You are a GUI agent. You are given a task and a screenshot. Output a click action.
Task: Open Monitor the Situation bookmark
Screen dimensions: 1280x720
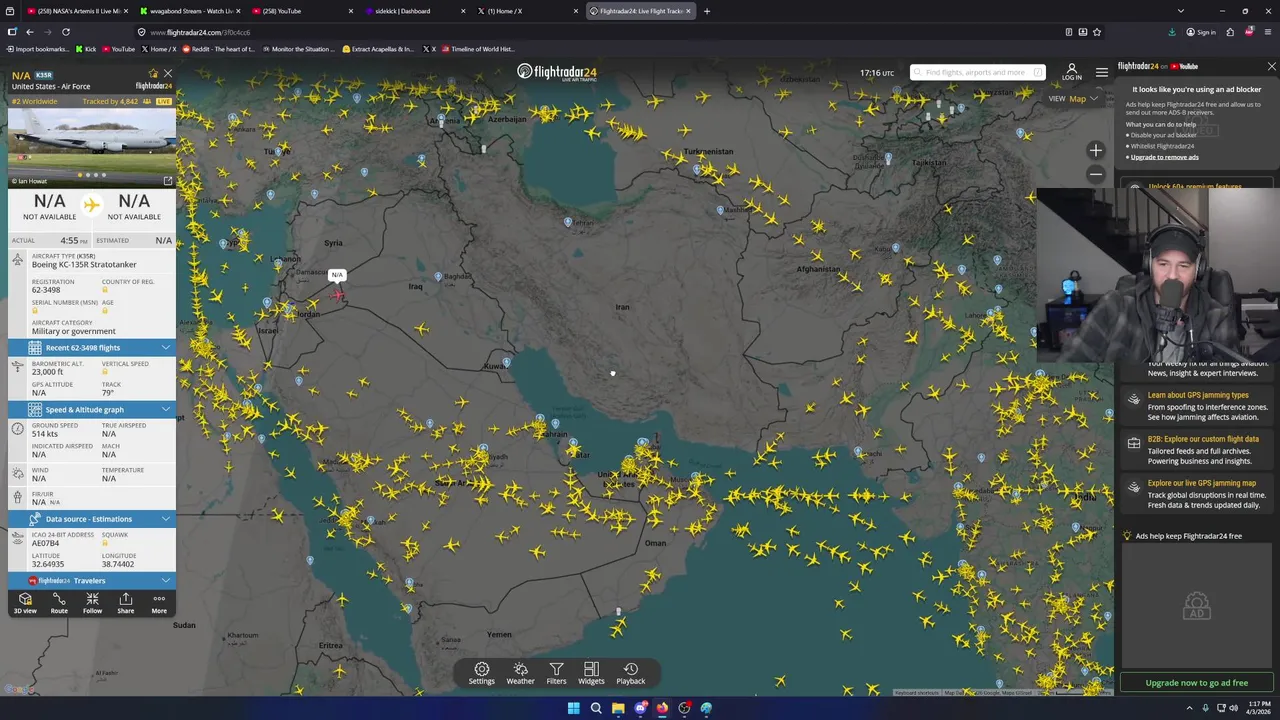click(x=298, y=49)
